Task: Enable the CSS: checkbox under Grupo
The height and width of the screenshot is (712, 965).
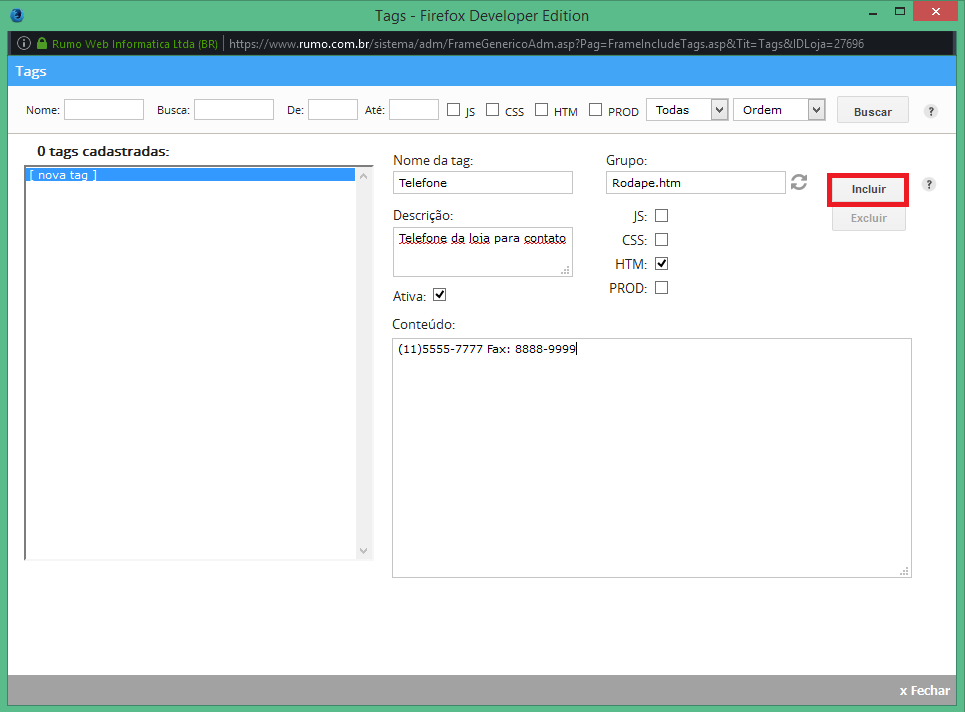Action: pos(662,239)
